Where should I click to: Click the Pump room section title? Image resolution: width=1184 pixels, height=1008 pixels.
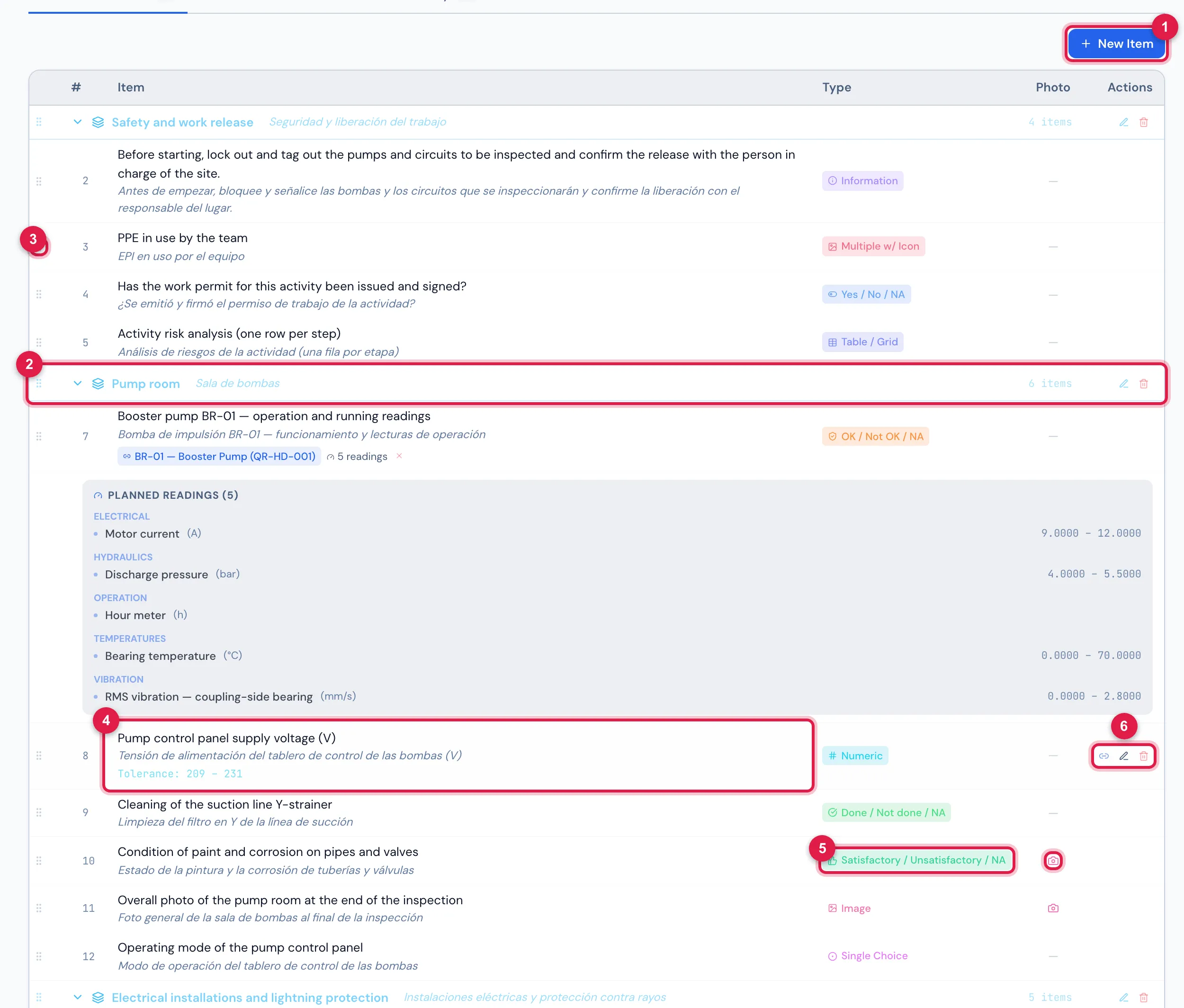[x=146, y=384]
